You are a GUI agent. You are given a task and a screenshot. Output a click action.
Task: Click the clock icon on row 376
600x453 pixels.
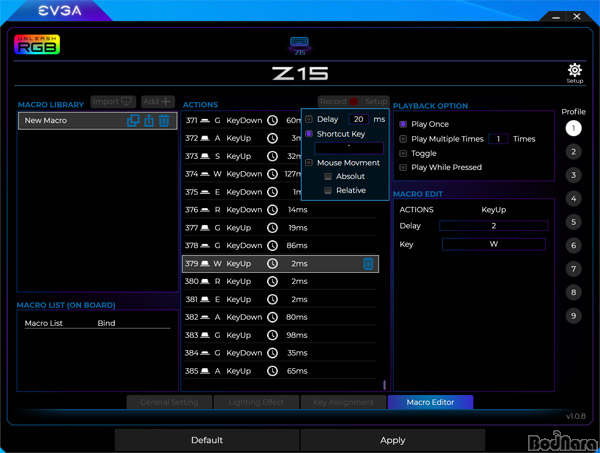click(x=272, y=210)
